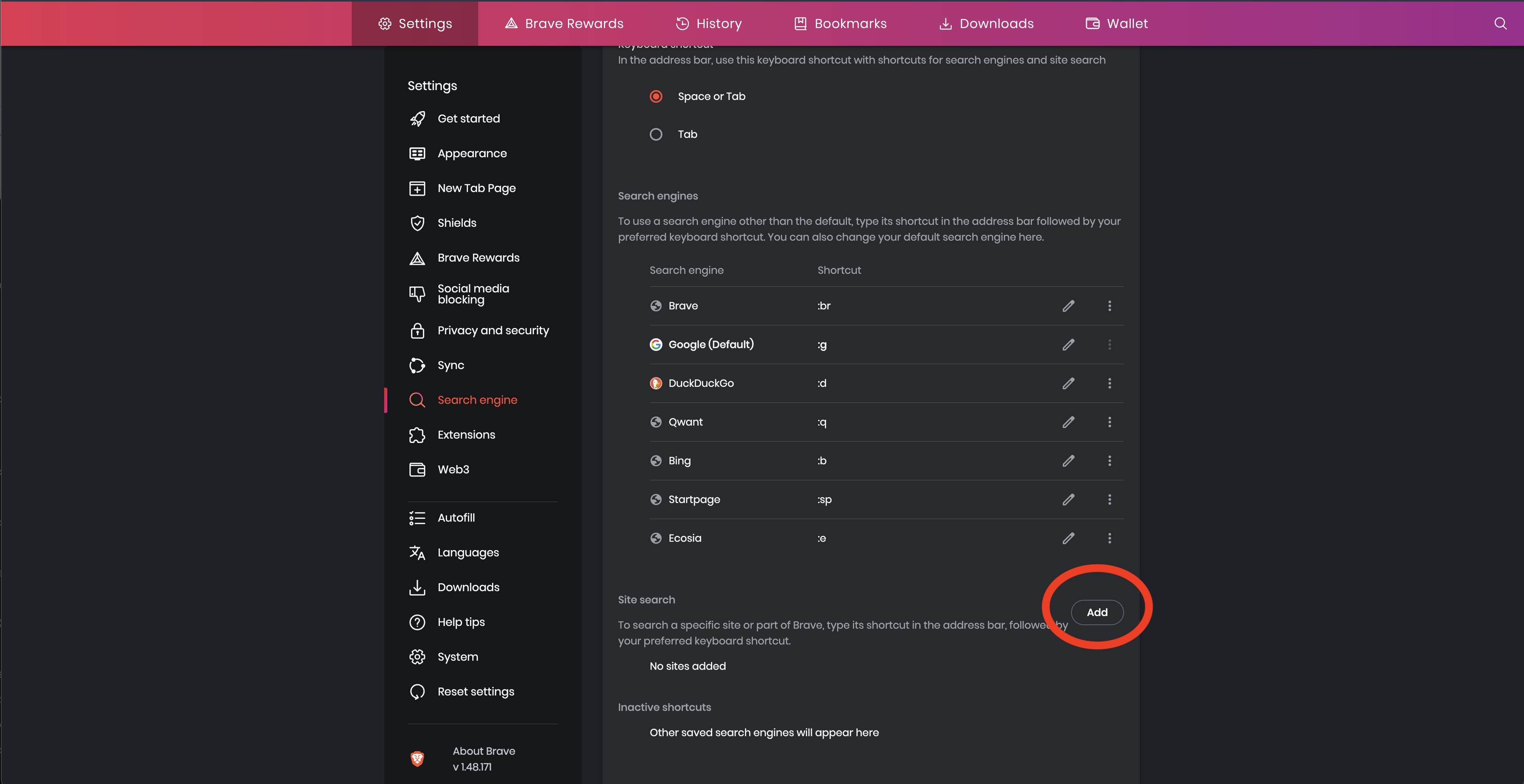Select the Space or Tab radio option
This screenshot has width=1524, height=784.
pos(656,96)
